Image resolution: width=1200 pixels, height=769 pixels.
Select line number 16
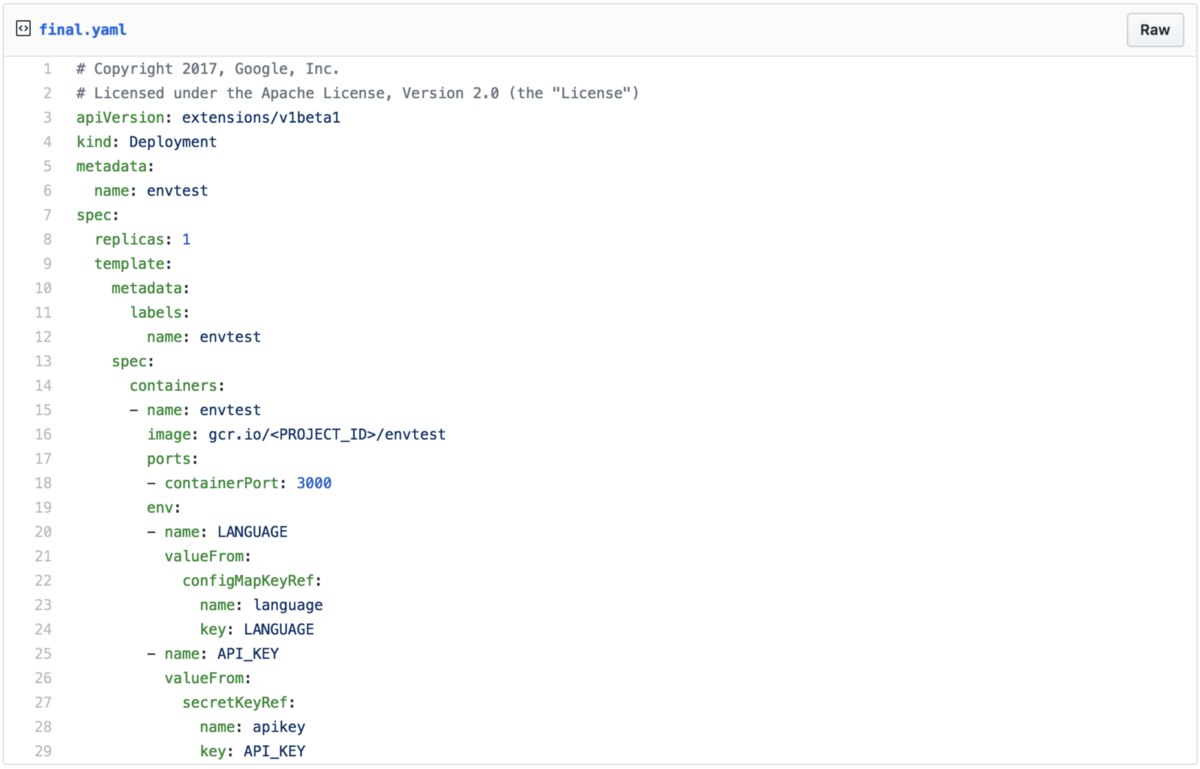pos(43,434)
